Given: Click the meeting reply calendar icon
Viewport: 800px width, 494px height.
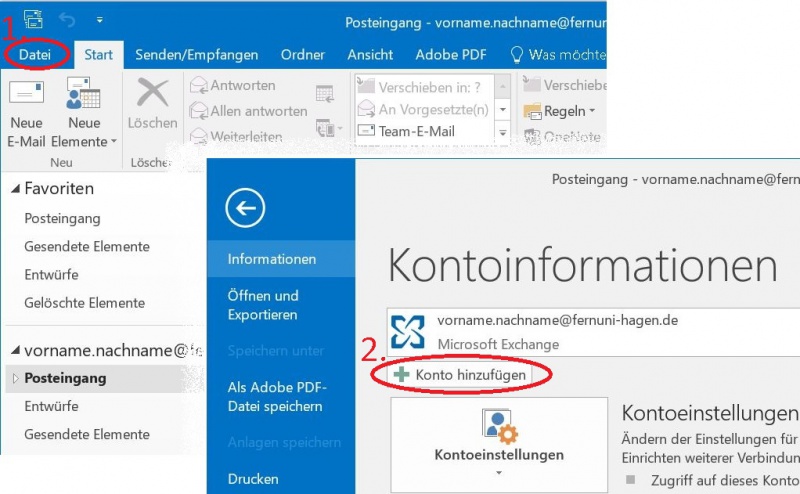Looking at the screenshot, I should click(325, 94).
